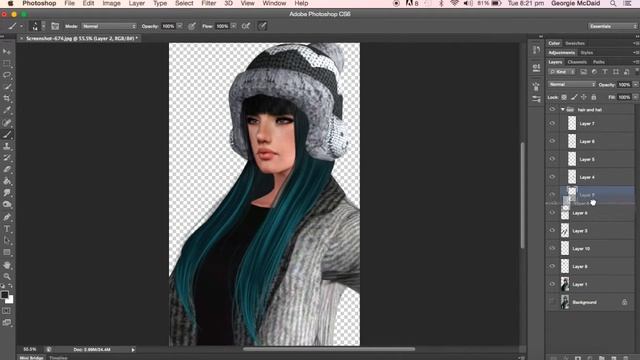The height and width of the screenshot is (360, 640).
Task: Select the Eyedropper tool
Action: pyautogui.click(x=7, y=110)
